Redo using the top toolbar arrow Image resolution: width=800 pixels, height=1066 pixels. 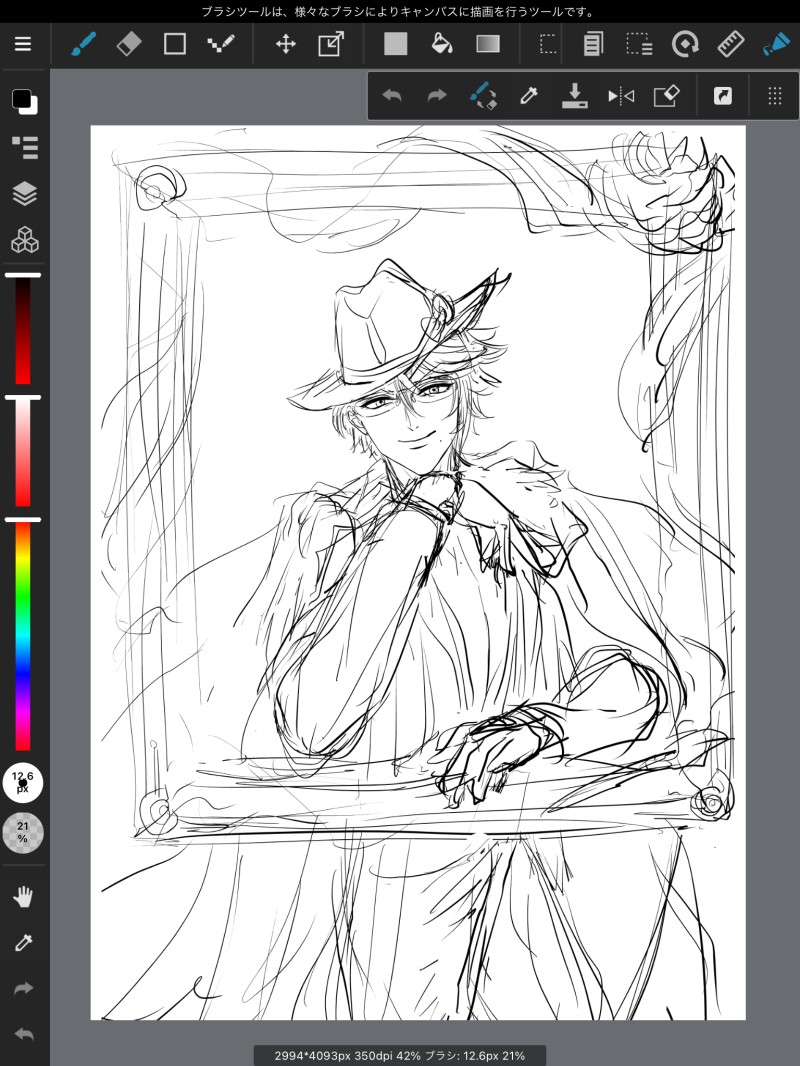click(x=437, y=96)
